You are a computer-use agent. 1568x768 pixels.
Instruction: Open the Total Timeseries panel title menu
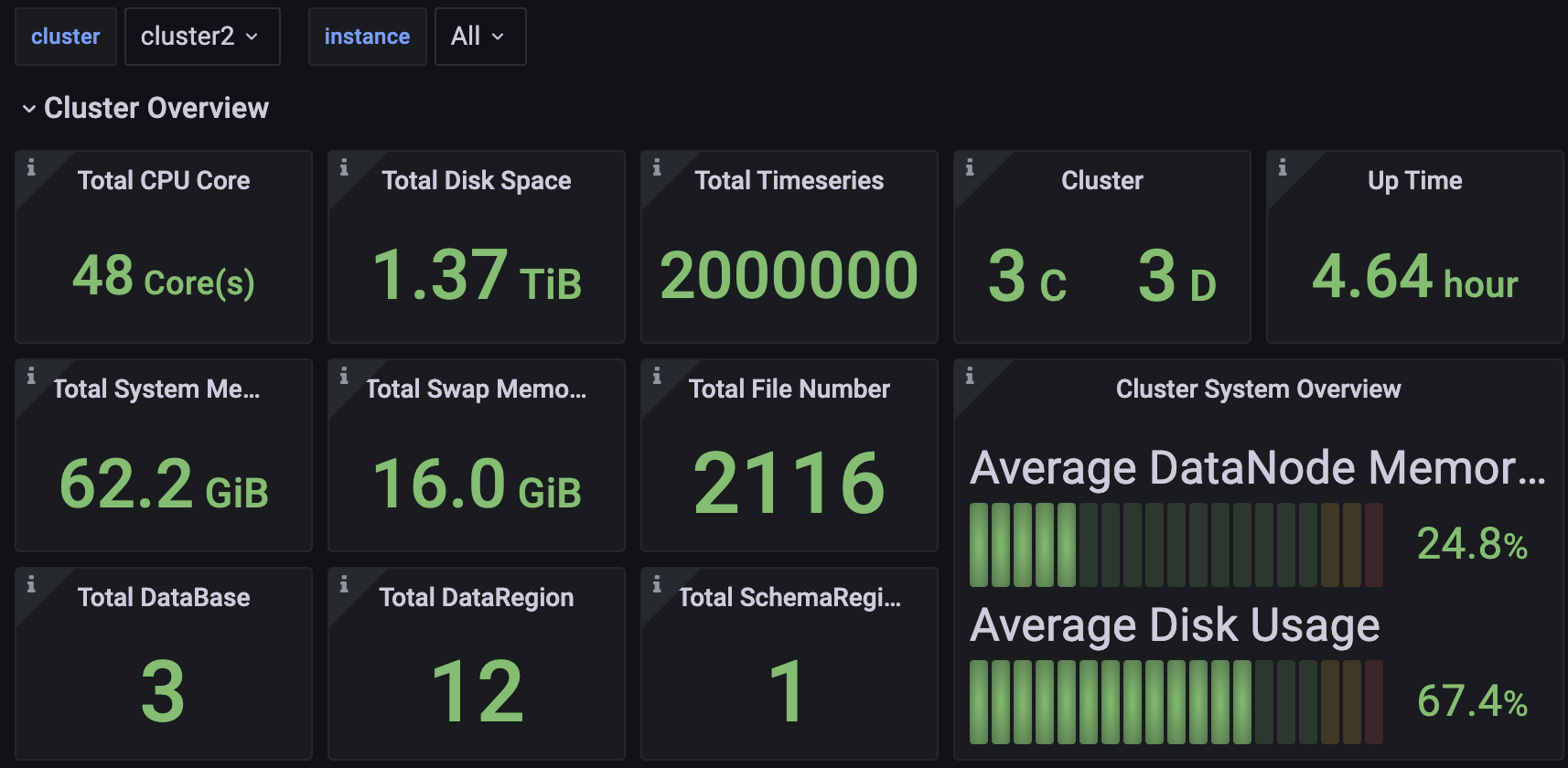coord(789,180)
